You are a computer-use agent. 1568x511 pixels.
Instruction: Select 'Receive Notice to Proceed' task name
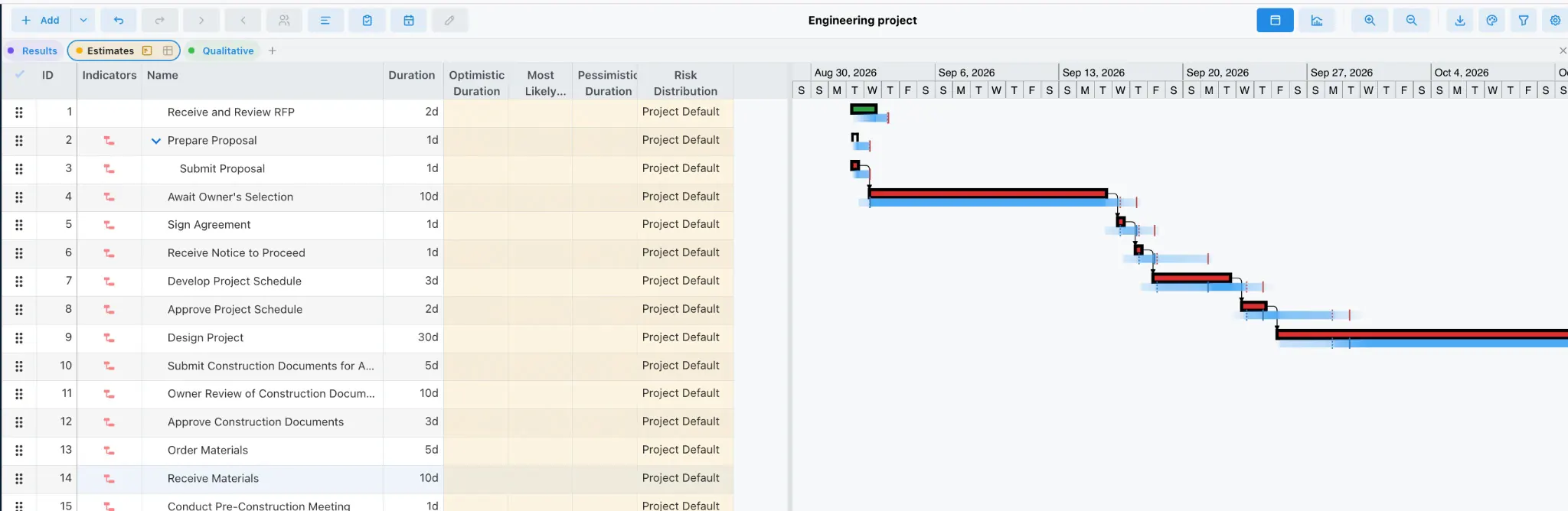click(x=237, y=253)
